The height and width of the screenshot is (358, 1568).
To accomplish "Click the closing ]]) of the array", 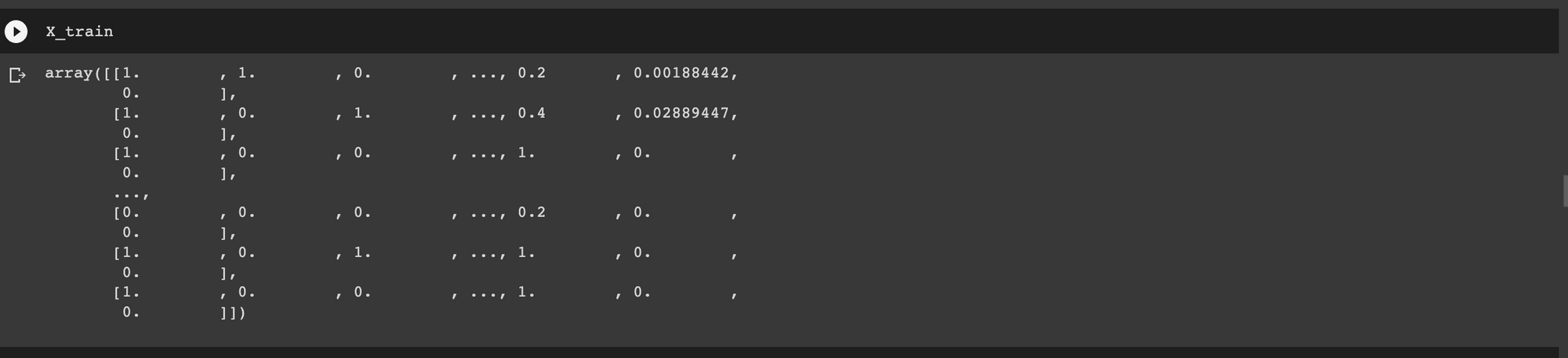I will point(233,313).
